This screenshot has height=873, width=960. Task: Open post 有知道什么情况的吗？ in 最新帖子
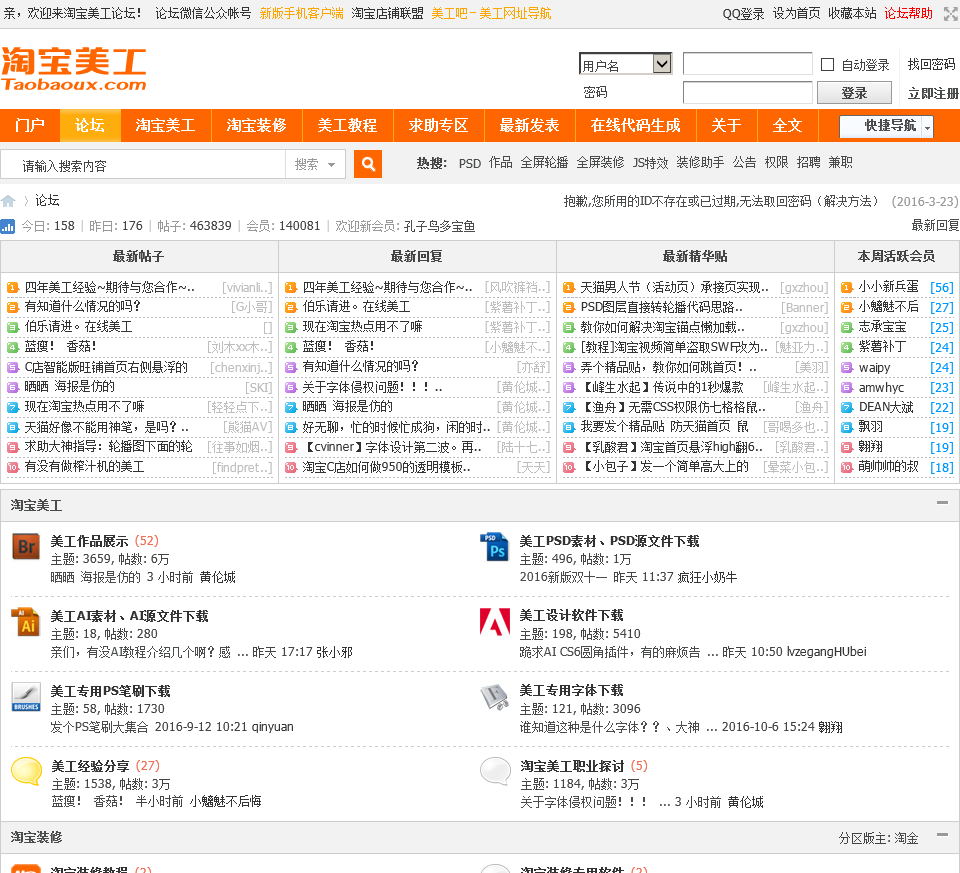pos(83,307)
